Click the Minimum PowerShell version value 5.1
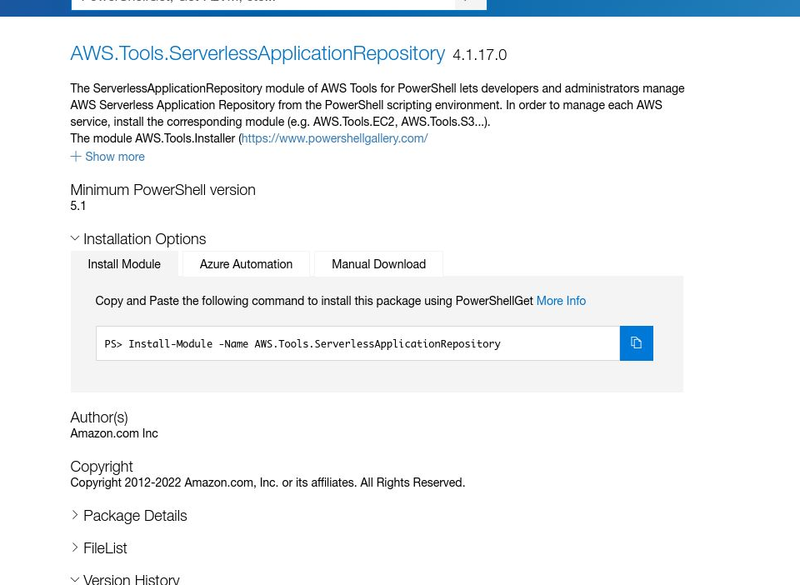Image resolution: width=800 pixels, height=585 pixels. point(78,206)
